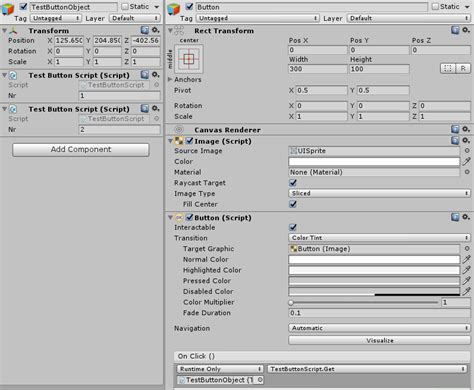The image size is (474, 390).
Task: Pick Disabled Color with eyedropper
Action: [466, 291]
